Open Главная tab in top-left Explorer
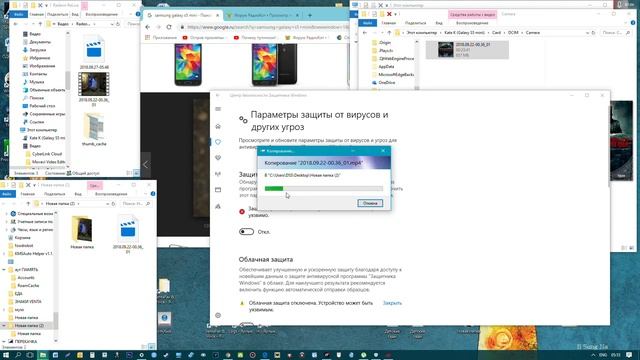640x360 pixels. tap(36, 14)
